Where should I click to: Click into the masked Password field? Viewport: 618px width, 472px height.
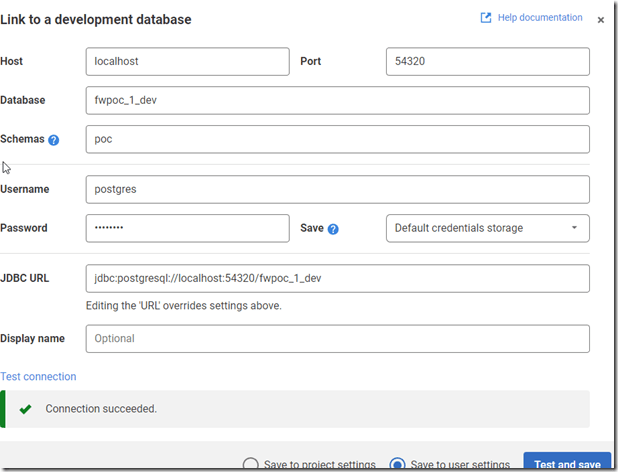pyautogui.click(x=187, y=228)
